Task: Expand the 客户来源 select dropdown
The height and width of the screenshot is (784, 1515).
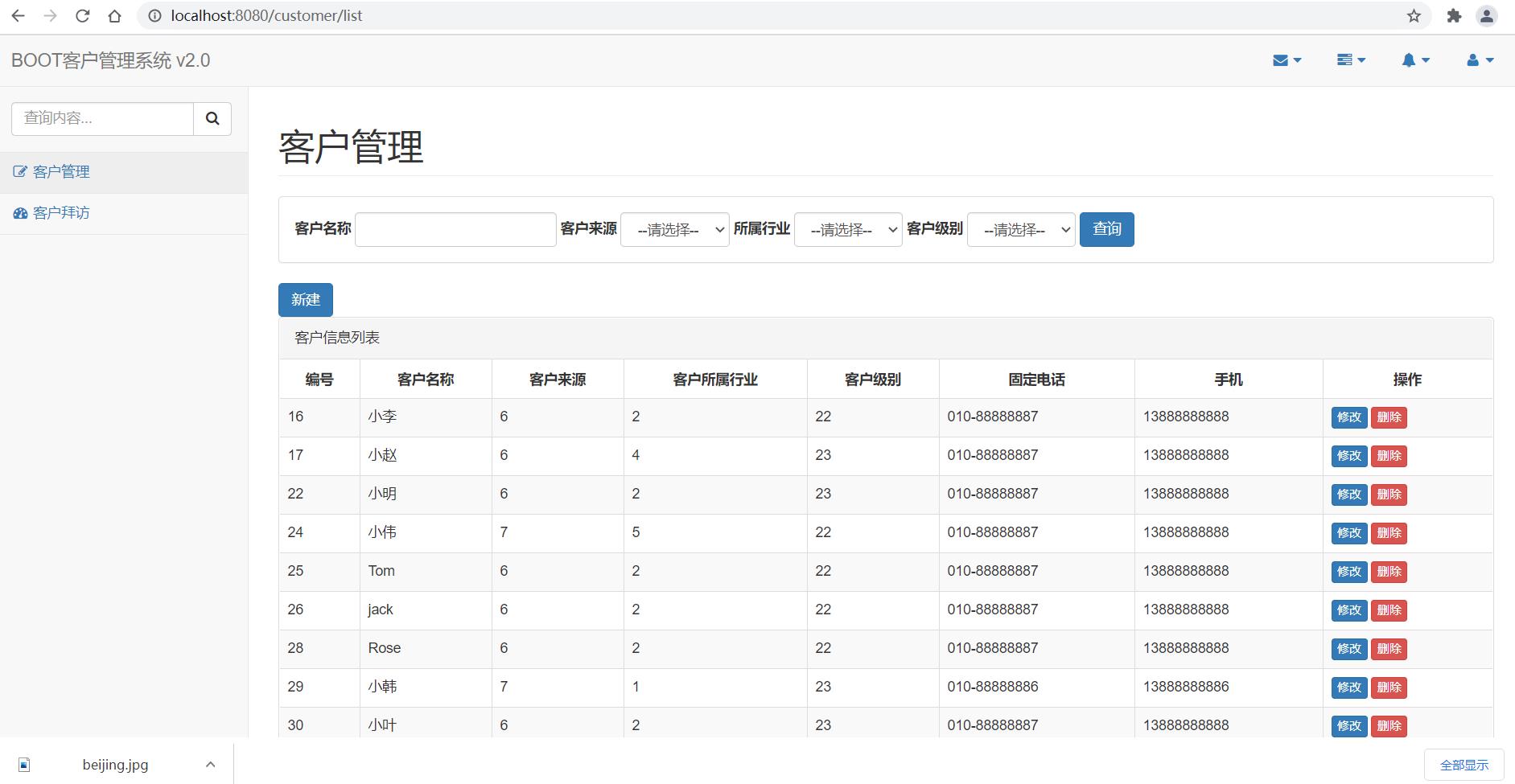Action: pyautogui.click(x=675, y=229)
